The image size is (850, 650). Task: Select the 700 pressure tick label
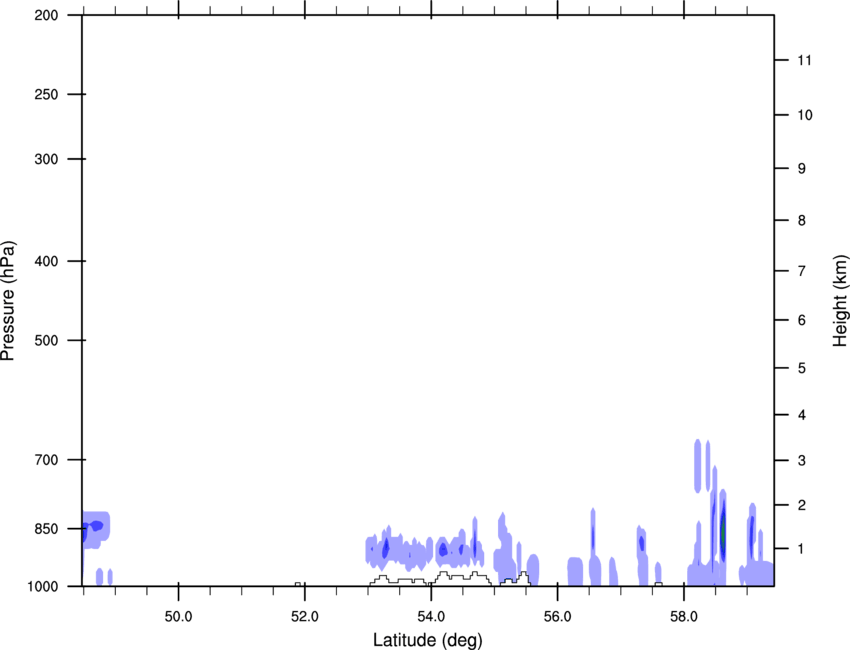click(x=46, y=460)
